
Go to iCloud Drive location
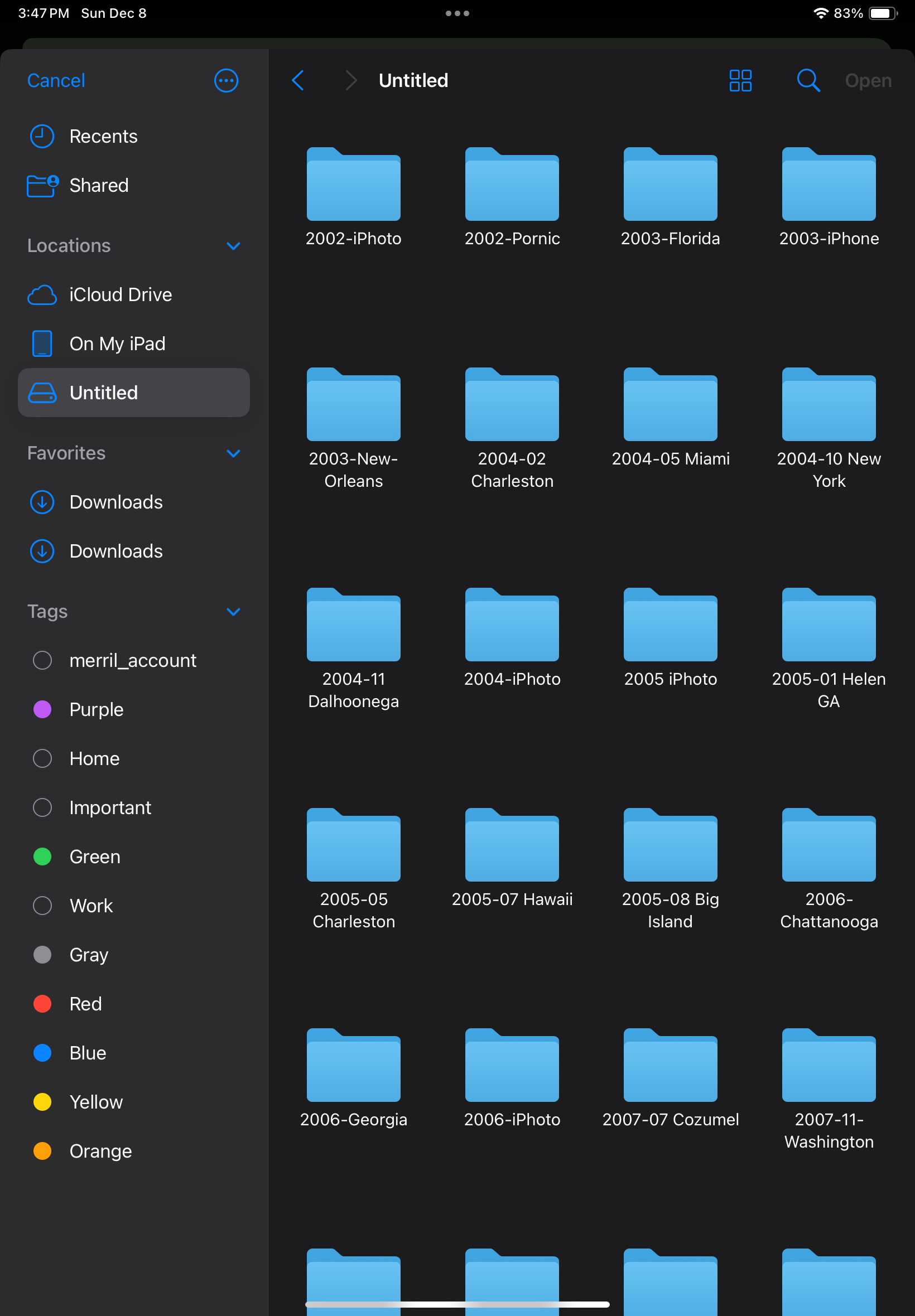(x=121, y=294)
